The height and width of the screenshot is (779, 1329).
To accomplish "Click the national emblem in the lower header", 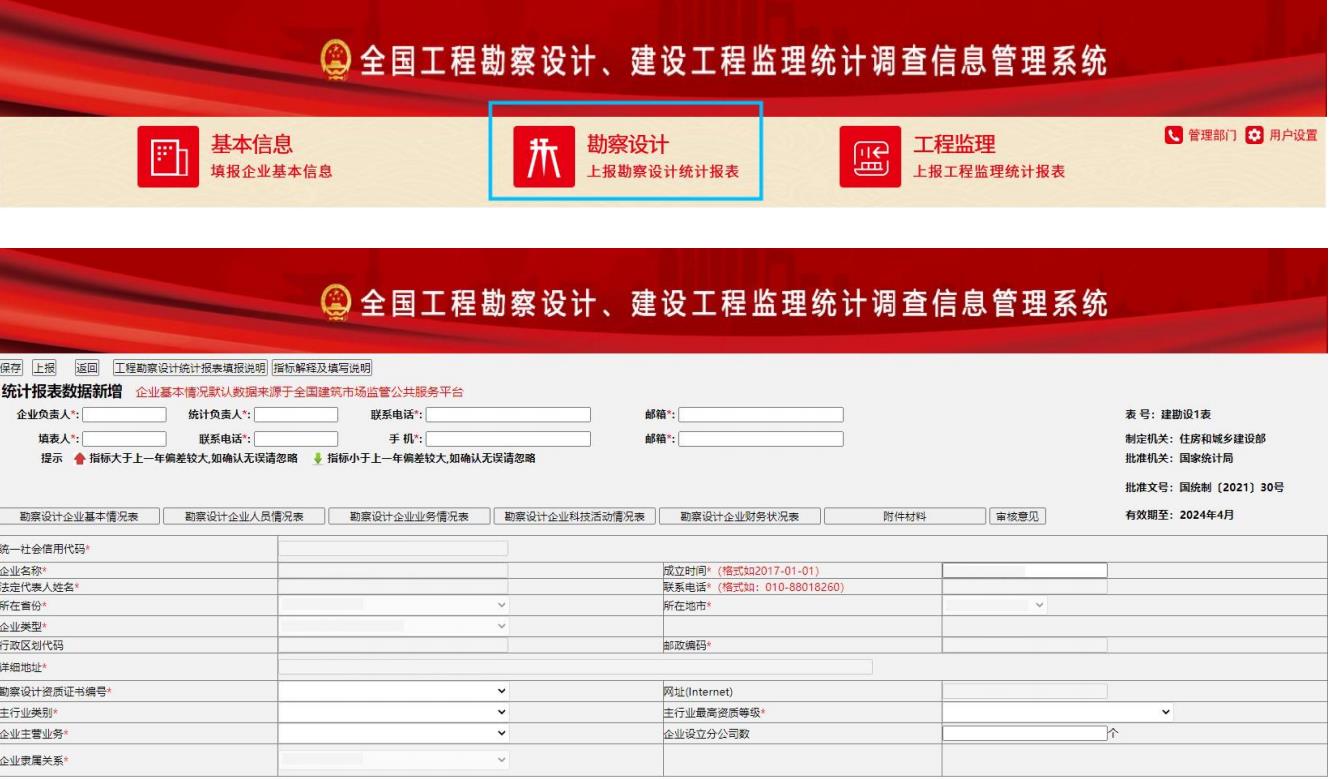I will pos(338,303).
